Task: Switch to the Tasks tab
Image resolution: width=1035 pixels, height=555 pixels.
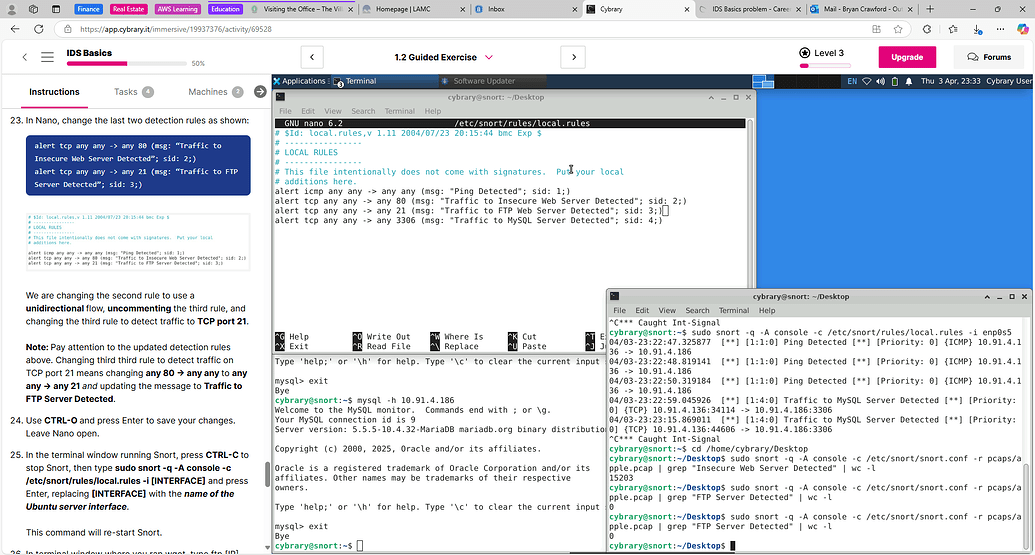Action: (126, 92)
